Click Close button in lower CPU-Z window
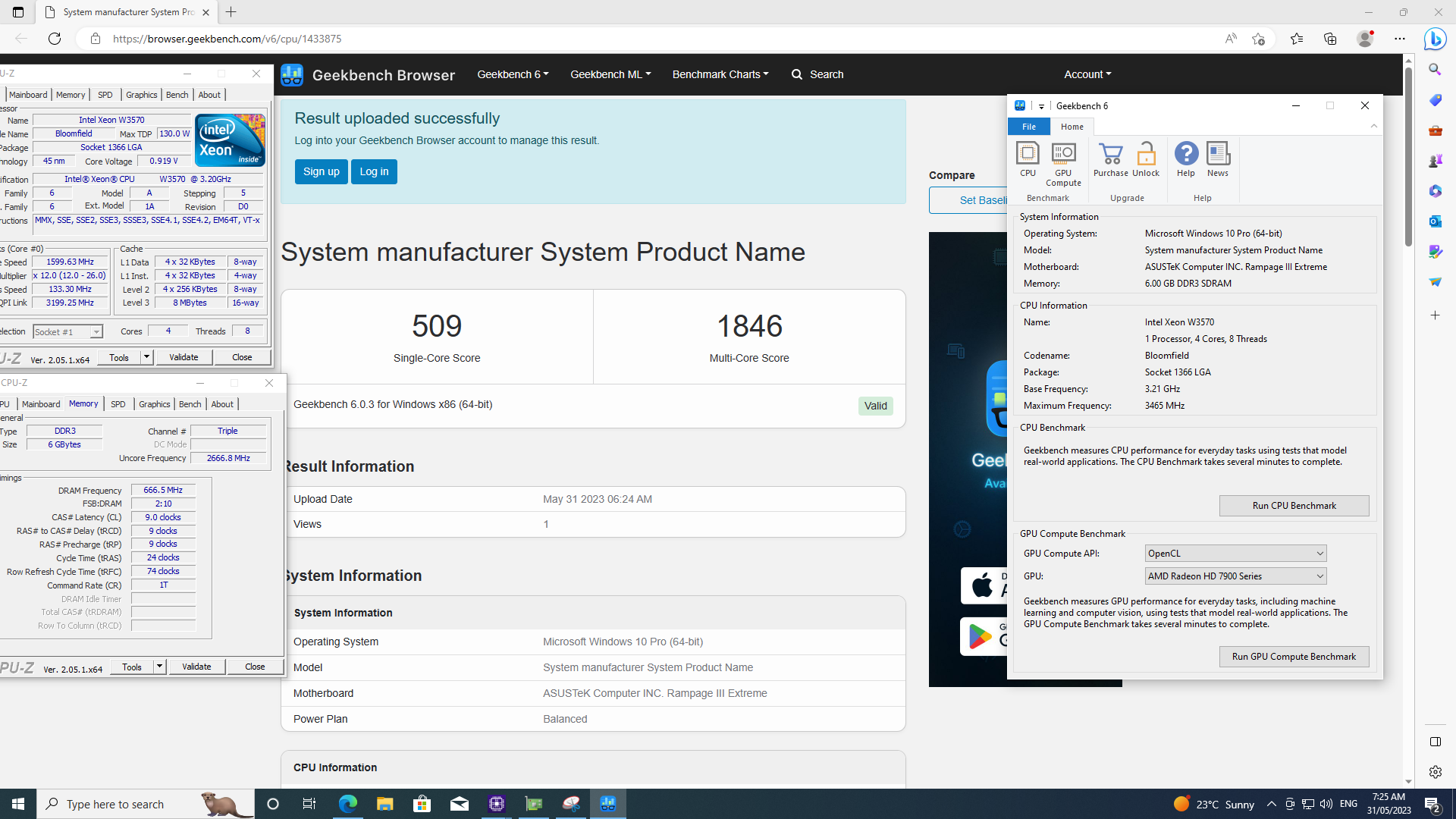The height and width of the screenshot is (819, 1456). (255, 667)
